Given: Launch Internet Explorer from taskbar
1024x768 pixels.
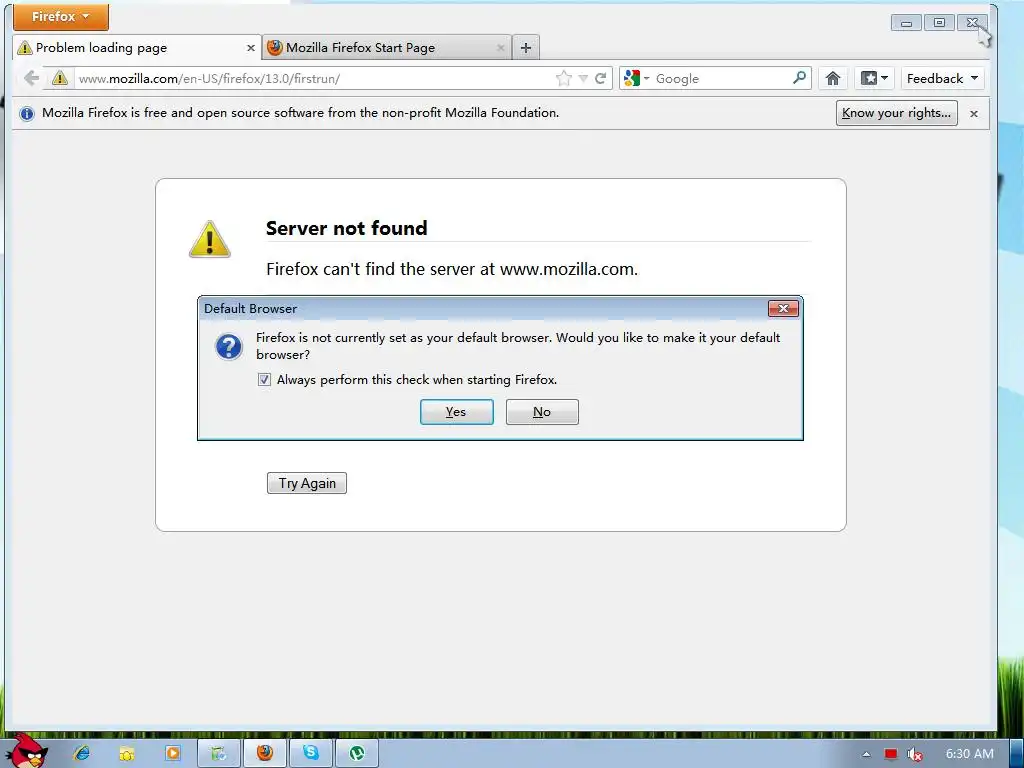Looking at the screenshot, I should click(82, 753).
